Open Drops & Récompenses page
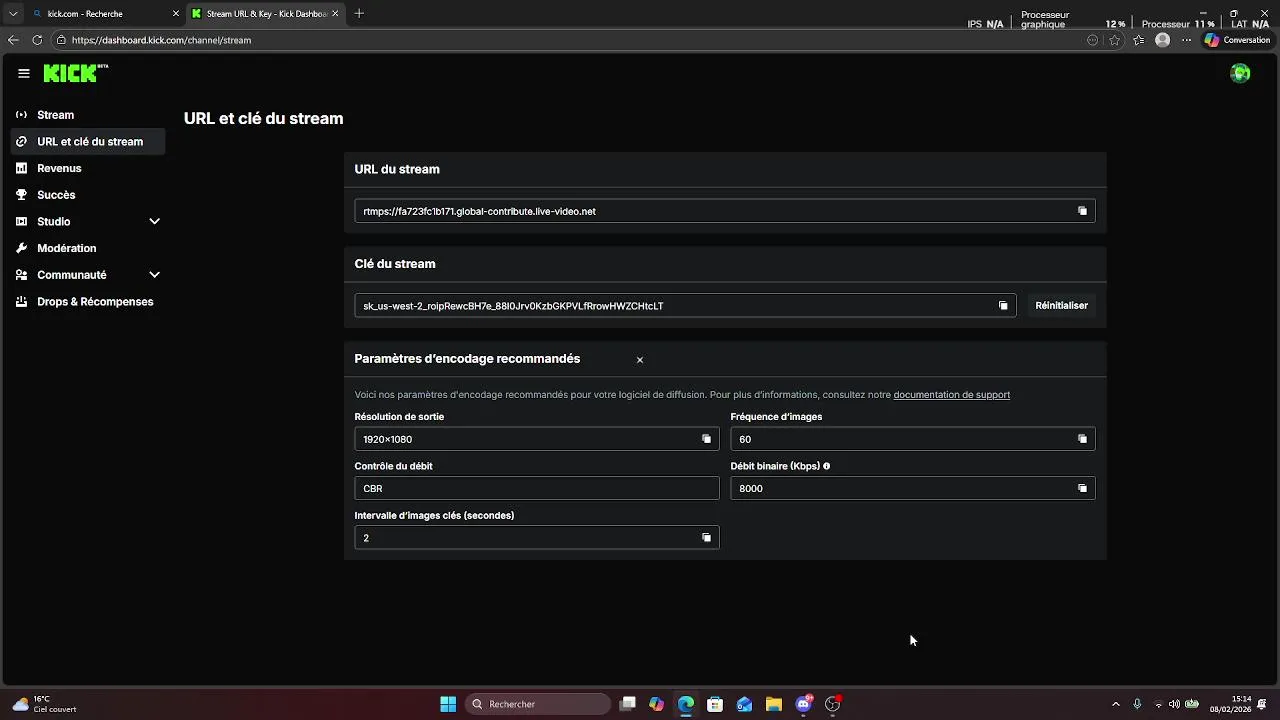This screenshot has height=720, width=1280. (88, 302)
